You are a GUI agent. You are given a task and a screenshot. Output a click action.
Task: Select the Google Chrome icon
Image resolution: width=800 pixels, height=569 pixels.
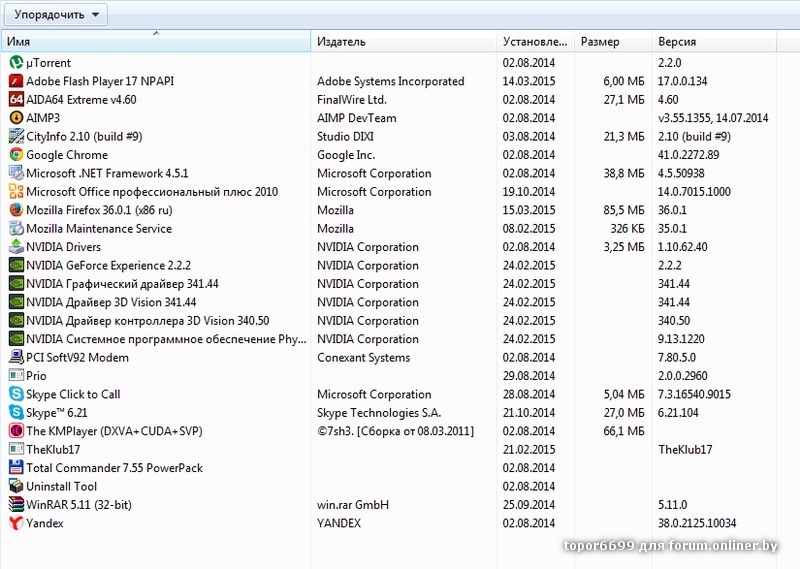pyautogui.click(x=16, y=155)
